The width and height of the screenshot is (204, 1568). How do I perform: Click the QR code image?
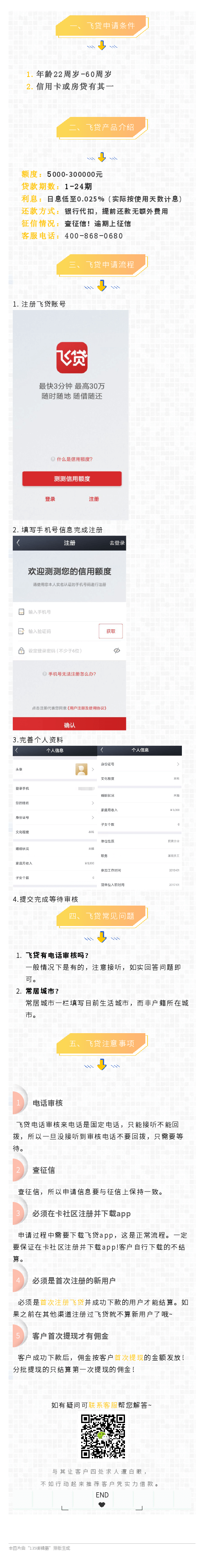tap(104, 1437)
